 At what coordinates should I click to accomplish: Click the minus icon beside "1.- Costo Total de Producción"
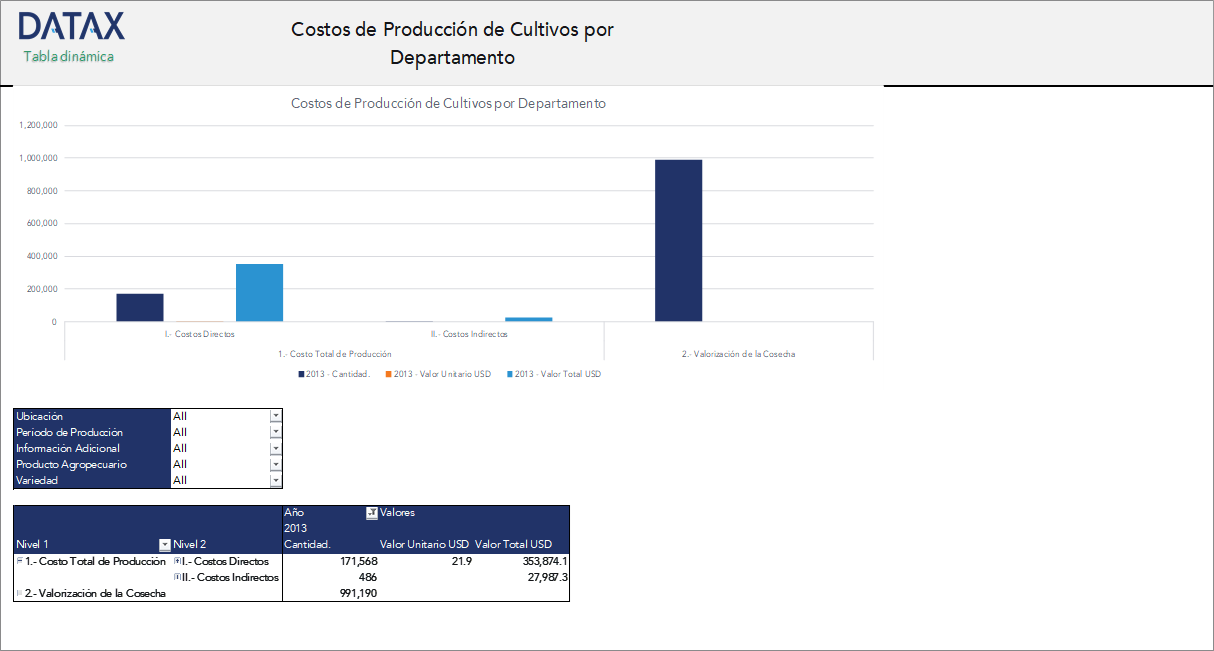(x=18, y=559)
